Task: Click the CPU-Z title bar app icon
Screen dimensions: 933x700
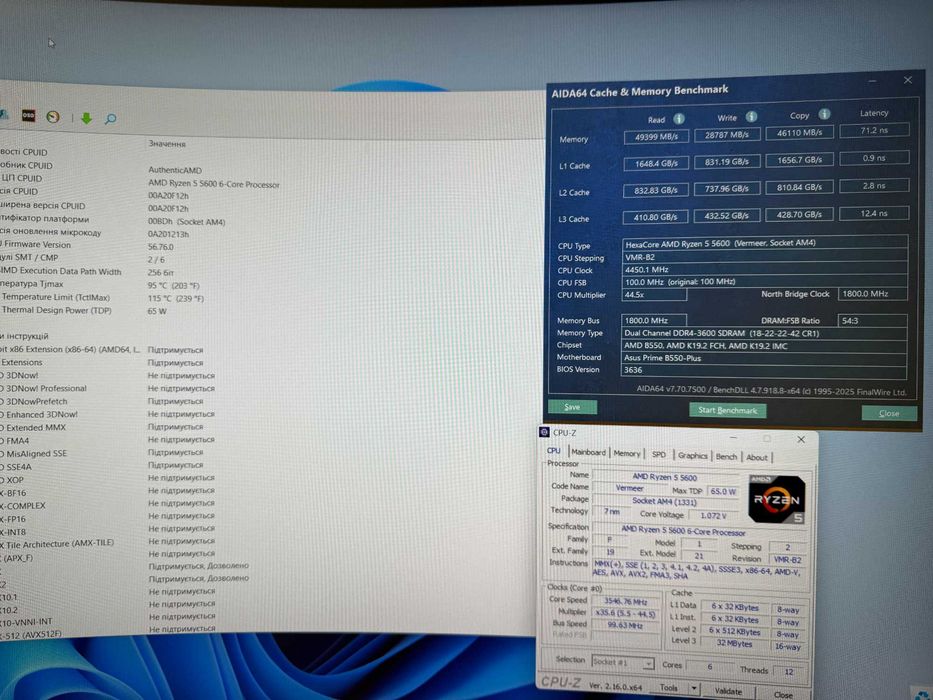Action: (544, 432)
